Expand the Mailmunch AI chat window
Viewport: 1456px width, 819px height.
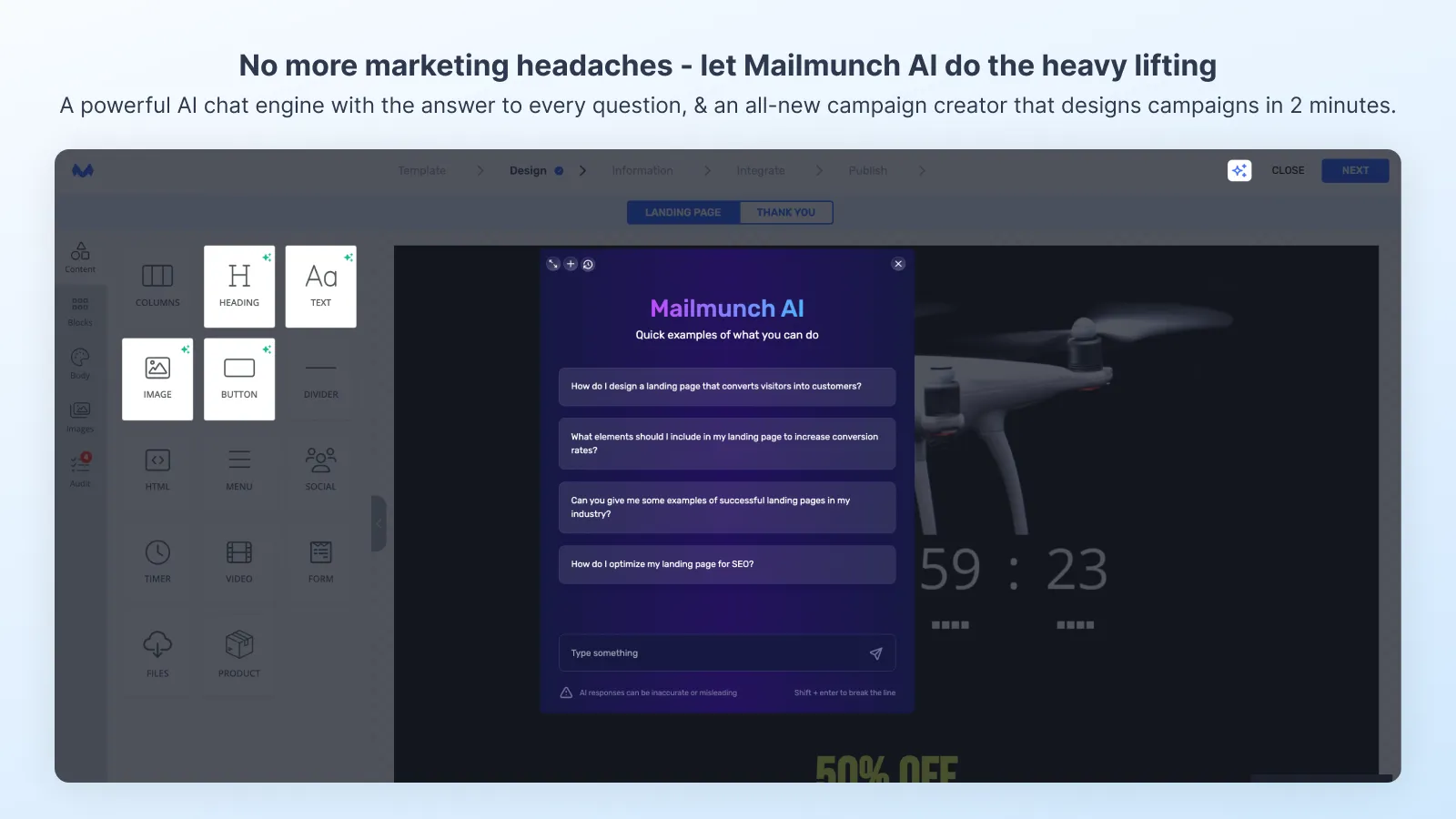tap(553, 264)
